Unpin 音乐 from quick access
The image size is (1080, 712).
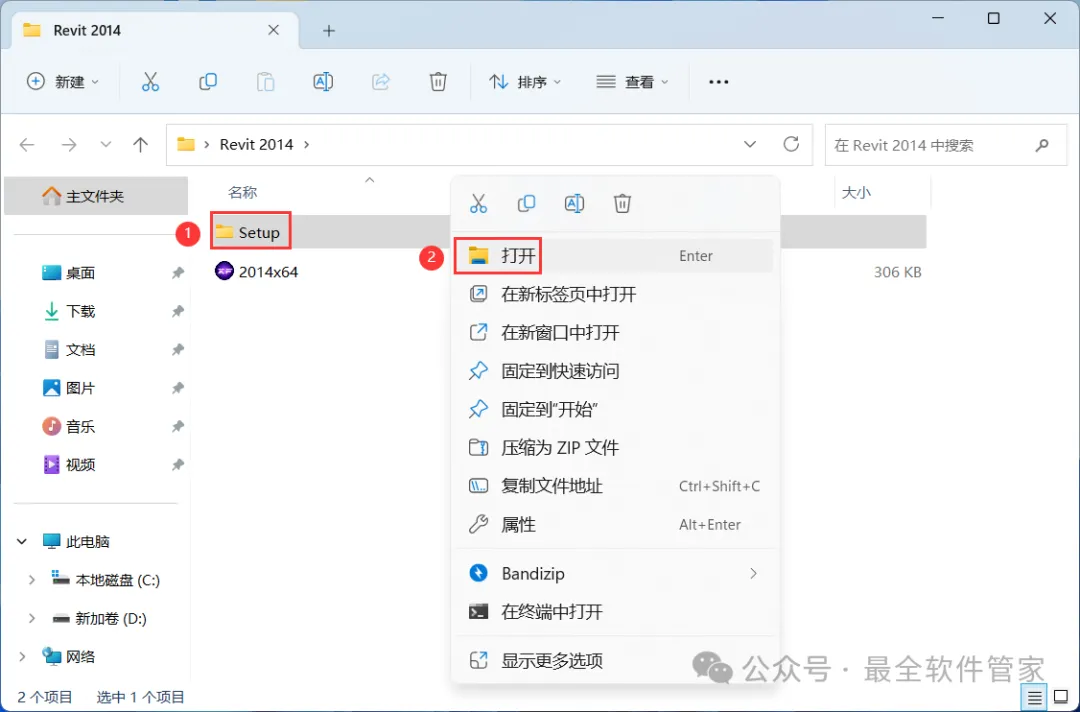click(178, 426)
